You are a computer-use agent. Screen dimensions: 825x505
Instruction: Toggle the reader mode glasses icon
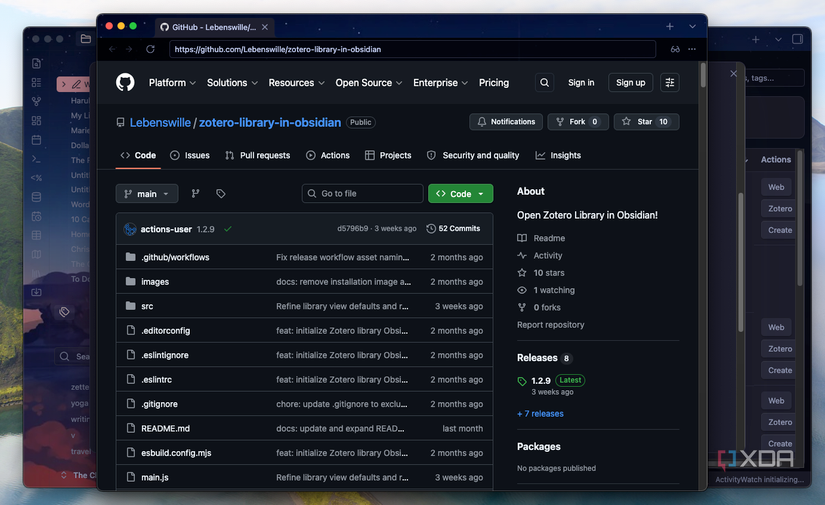[x=675, y=49]
